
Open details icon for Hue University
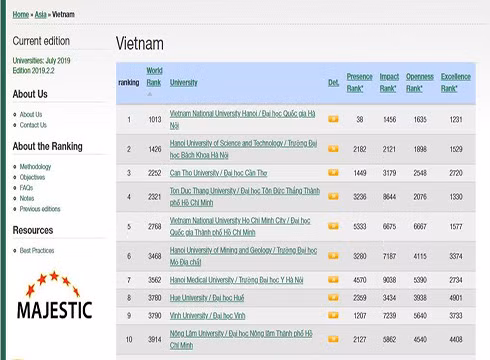point(333,297)
